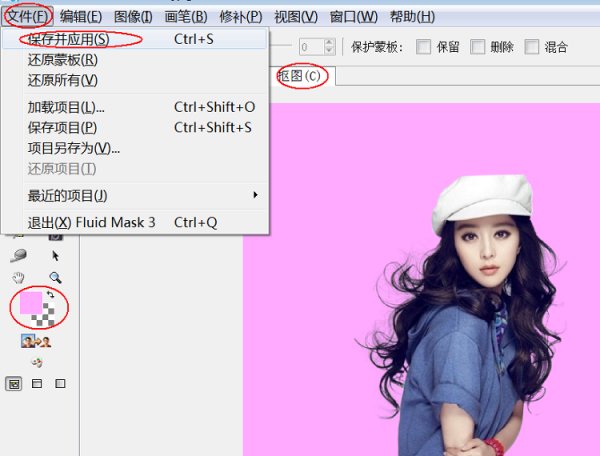This screenshot has height=456, width=600.
Task: Select the rightmost screen view mode icon
Action: [60, 384]
